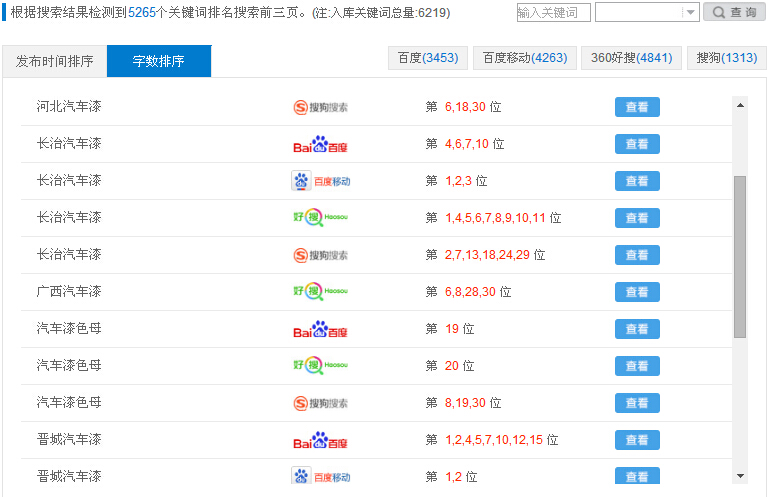
Task: Select keyword text 河北汽车漆
Action: tap(69, 106)
